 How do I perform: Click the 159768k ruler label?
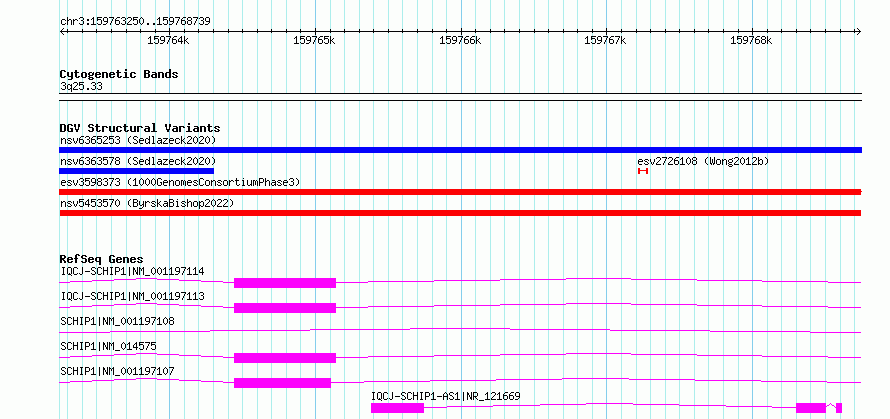click(x=752, y=40)
